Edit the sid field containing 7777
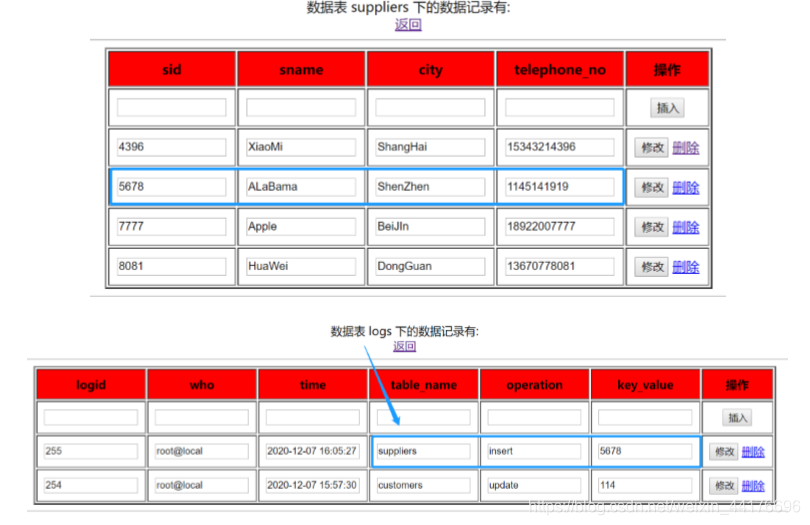 pyautogui.click(x=172, y=226)
